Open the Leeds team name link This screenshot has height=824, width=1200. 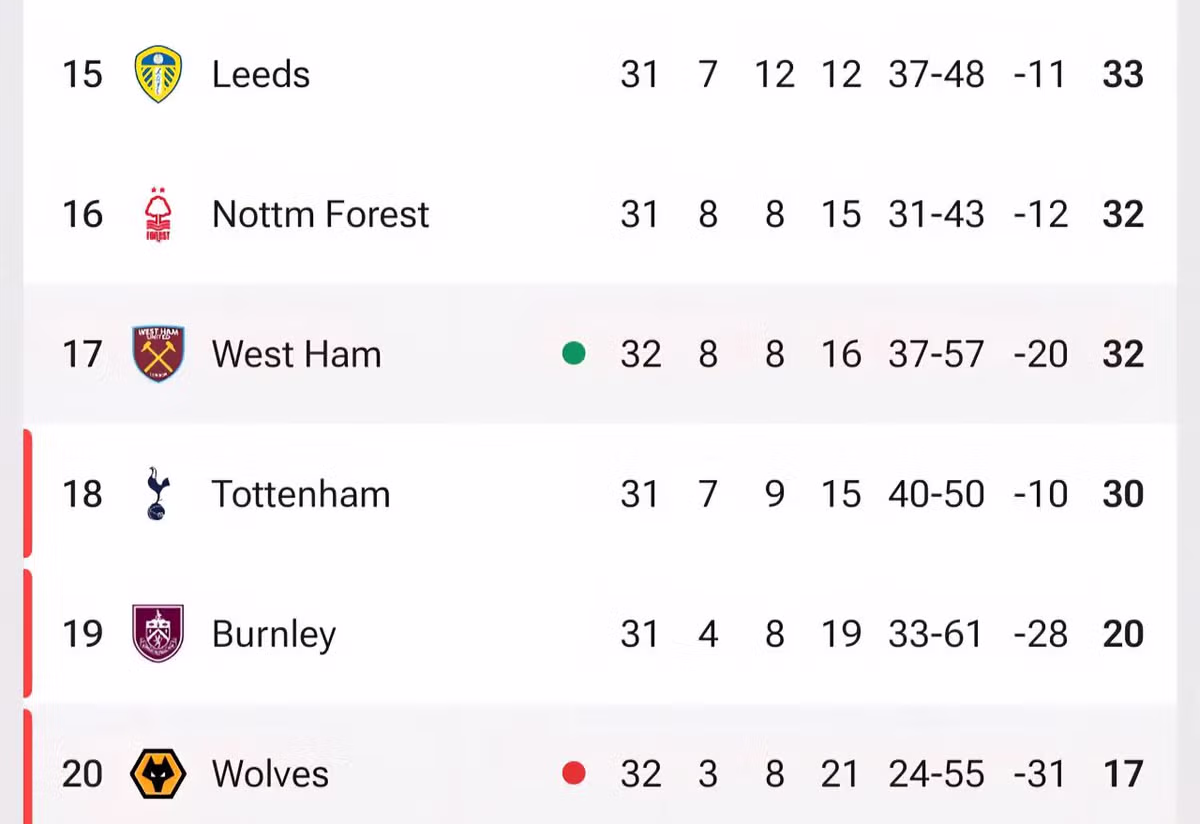click(261, 74)
